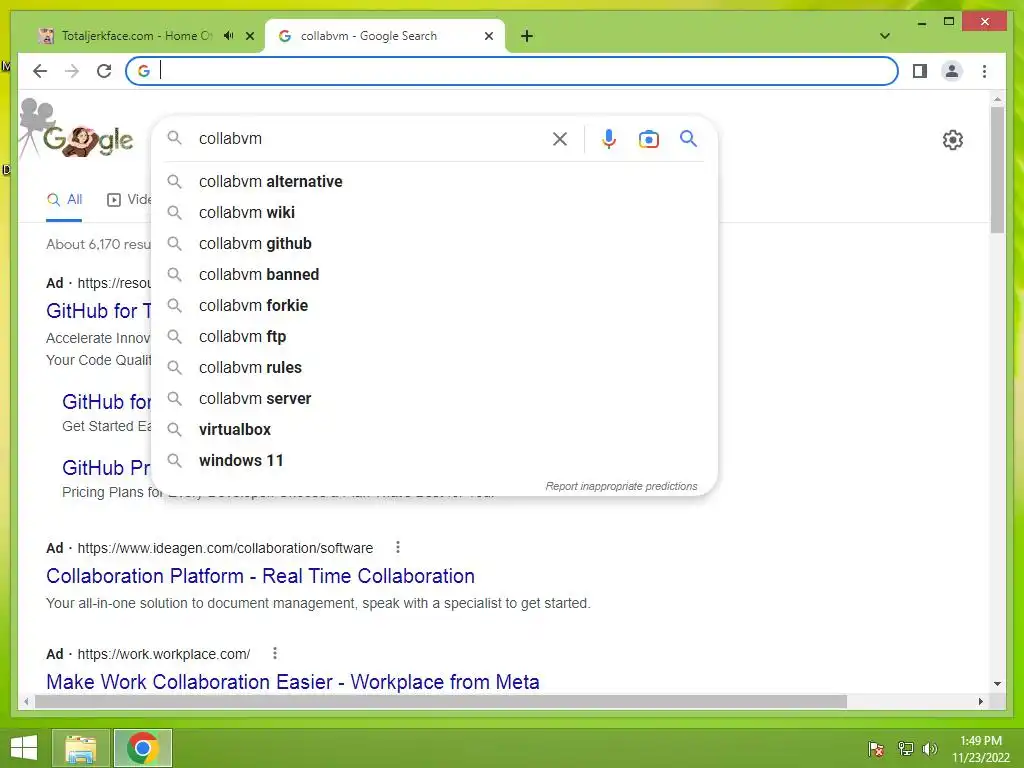
Task: Open the Chrome profile avatar
Action: point(952,71)
